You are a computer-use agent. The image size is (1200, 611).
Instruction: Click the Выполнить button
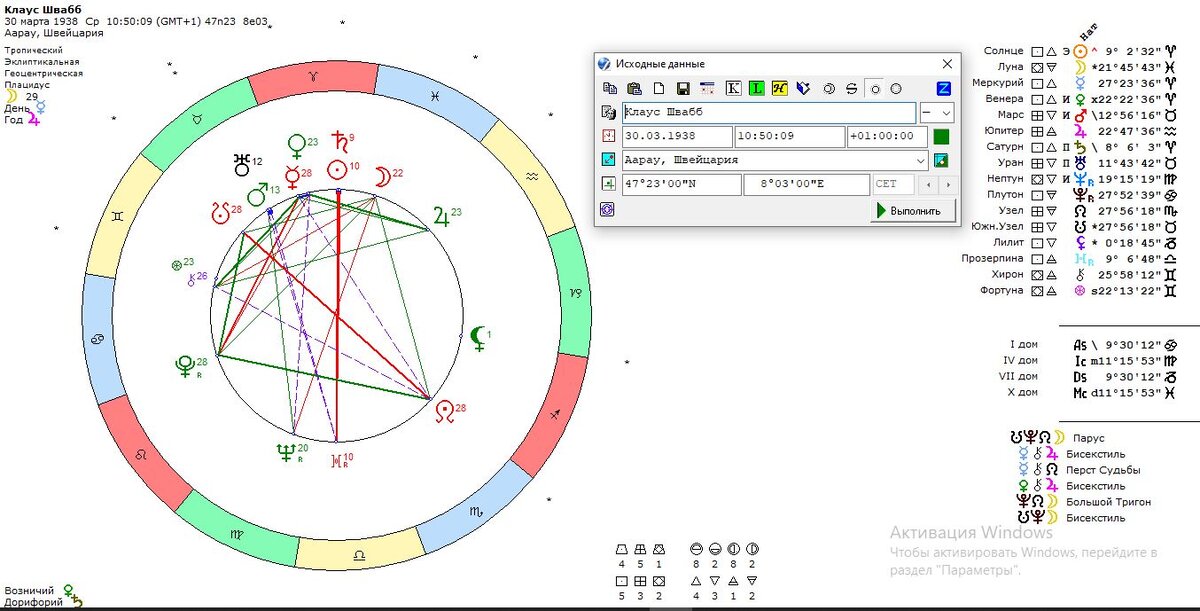click(913, 211)
